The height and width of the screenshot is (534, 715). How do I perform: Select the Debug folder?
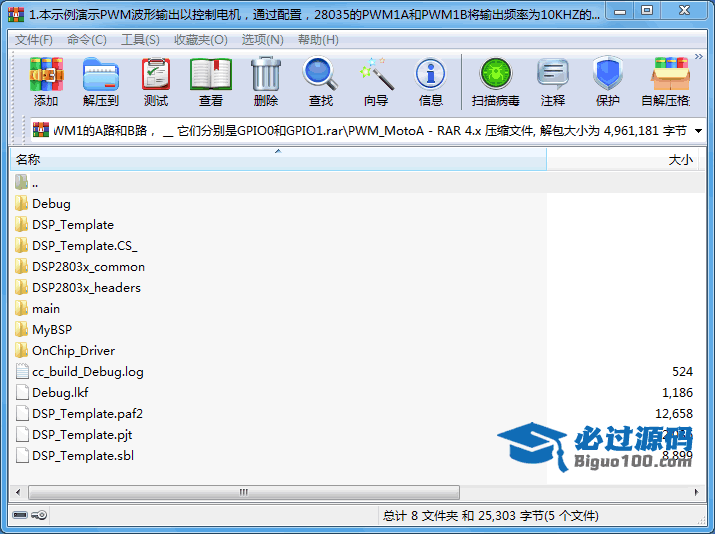coord(43,203)
